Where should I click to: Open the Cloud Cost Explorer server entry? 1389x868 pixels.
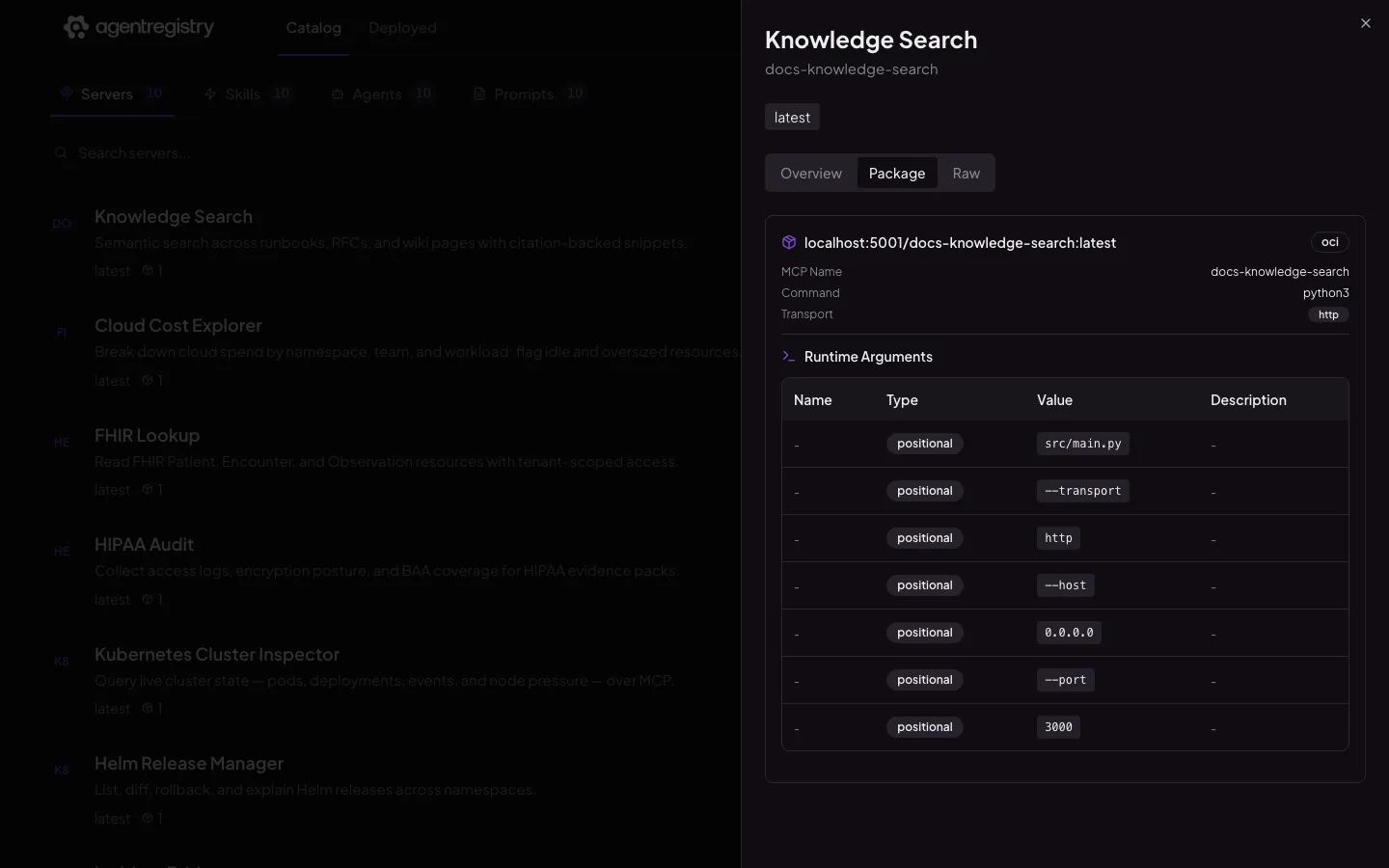395,352
